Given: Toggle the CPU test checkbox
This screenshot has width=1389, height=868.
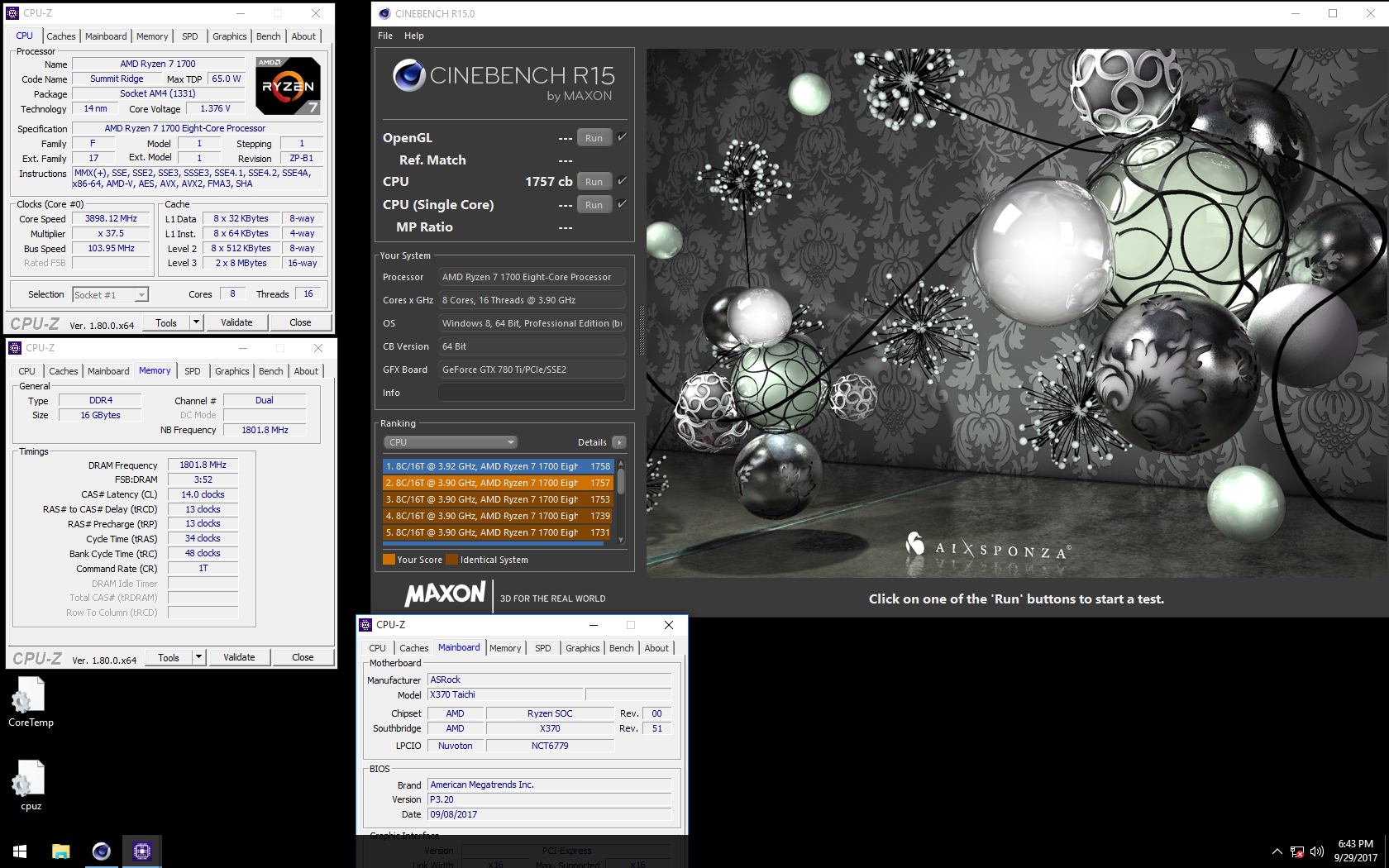Looking at the screenshot, I should point(622,181).
